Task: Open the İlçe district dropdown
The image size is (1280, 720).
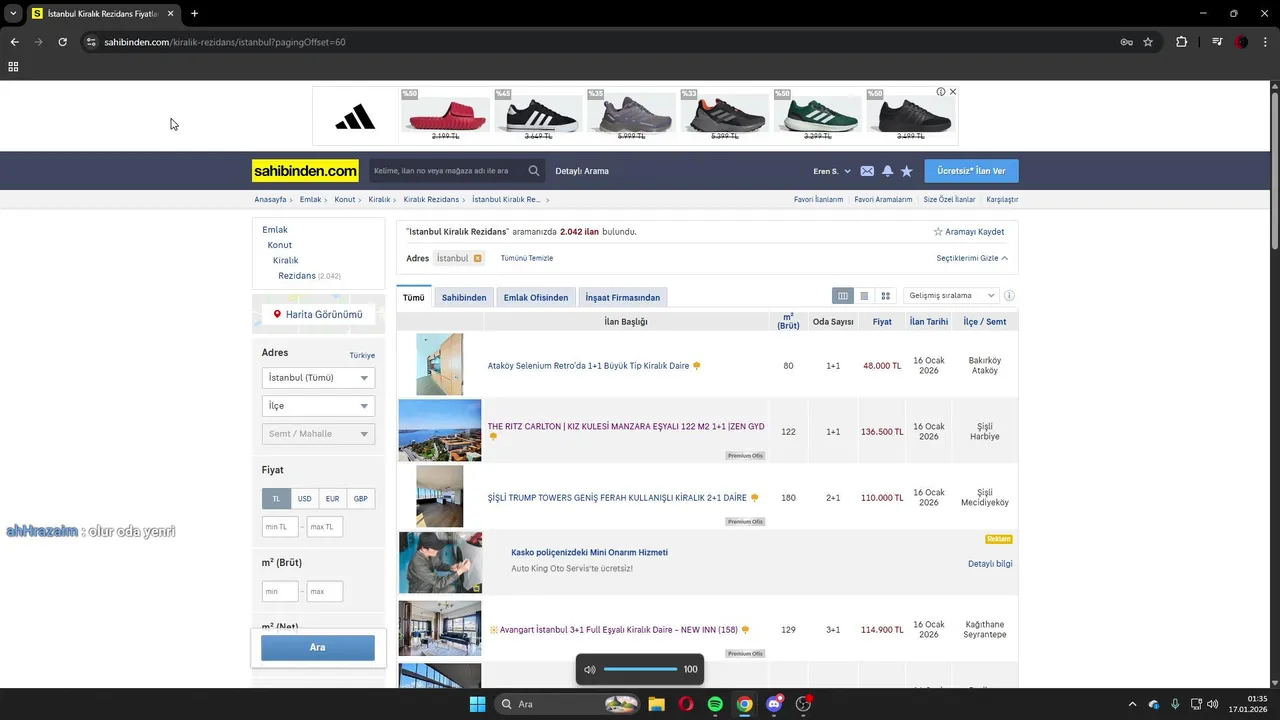Action: pyautogui.click(x=318, y=406)
